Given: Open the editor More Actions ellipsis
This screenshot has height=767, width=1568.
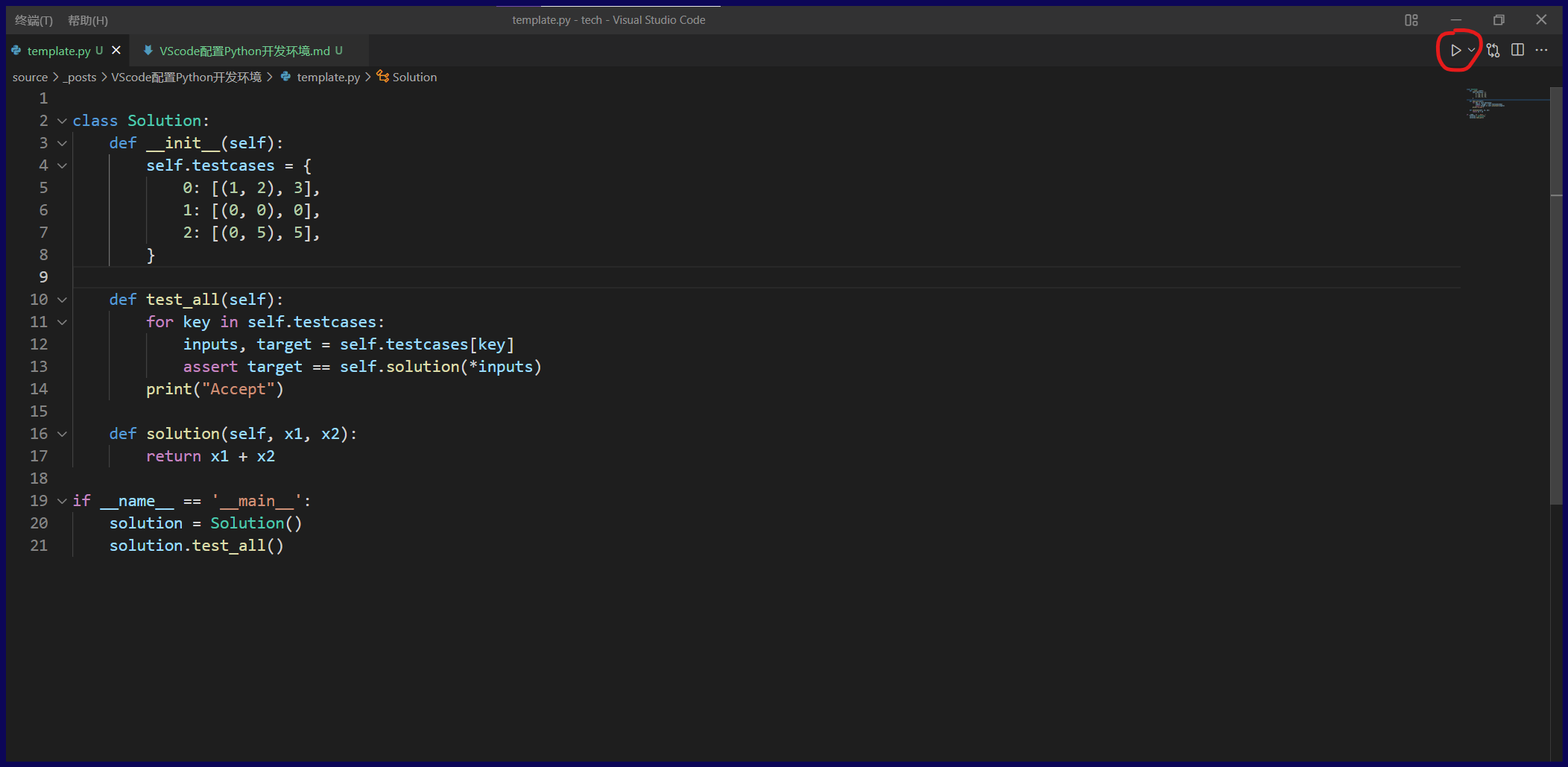Looking at the screenshot, I should click(x=1542, y=51).
